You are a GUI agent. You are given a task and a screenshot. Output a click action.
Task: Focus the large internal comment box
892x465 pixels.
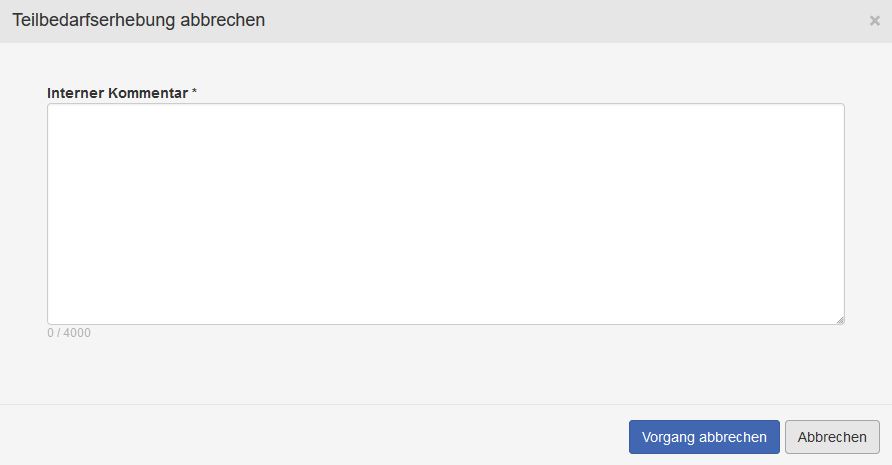(445, 213)
